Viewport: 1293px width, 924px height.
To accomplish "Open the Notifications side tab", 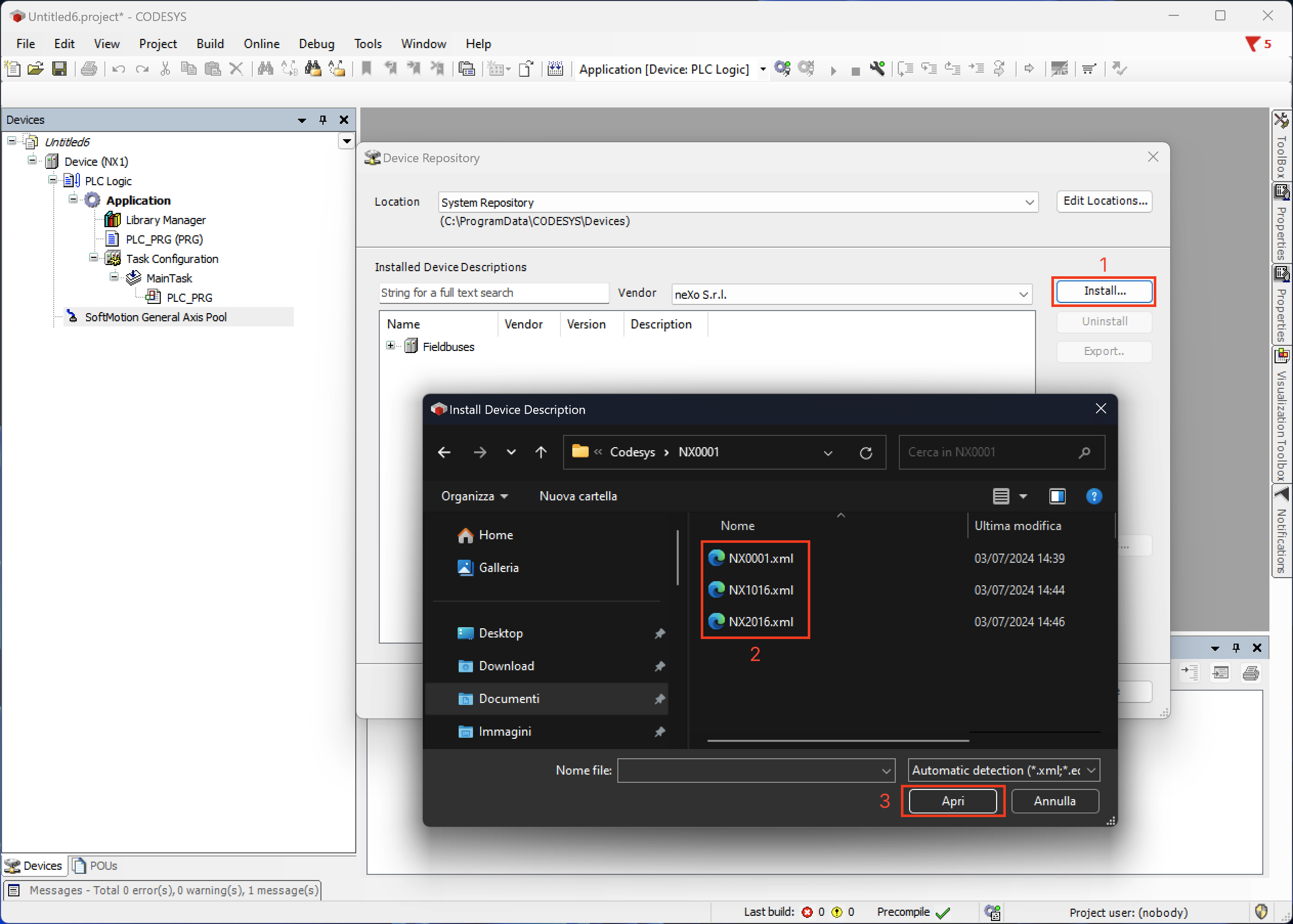I will point(1281,532).
